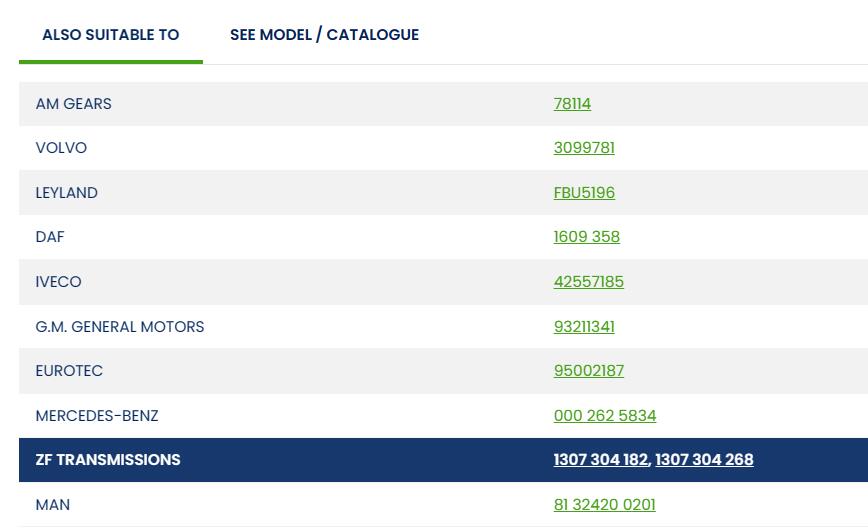The image size is (868, 529).
Task: Click Leyland reference FBU5196
Action: point(584,193)
